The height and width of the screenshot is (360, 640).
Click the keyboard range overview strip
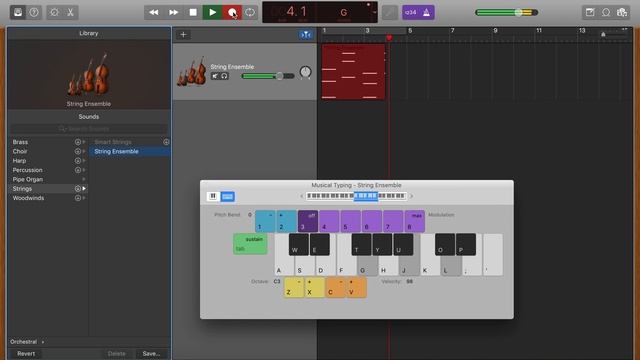356,196
